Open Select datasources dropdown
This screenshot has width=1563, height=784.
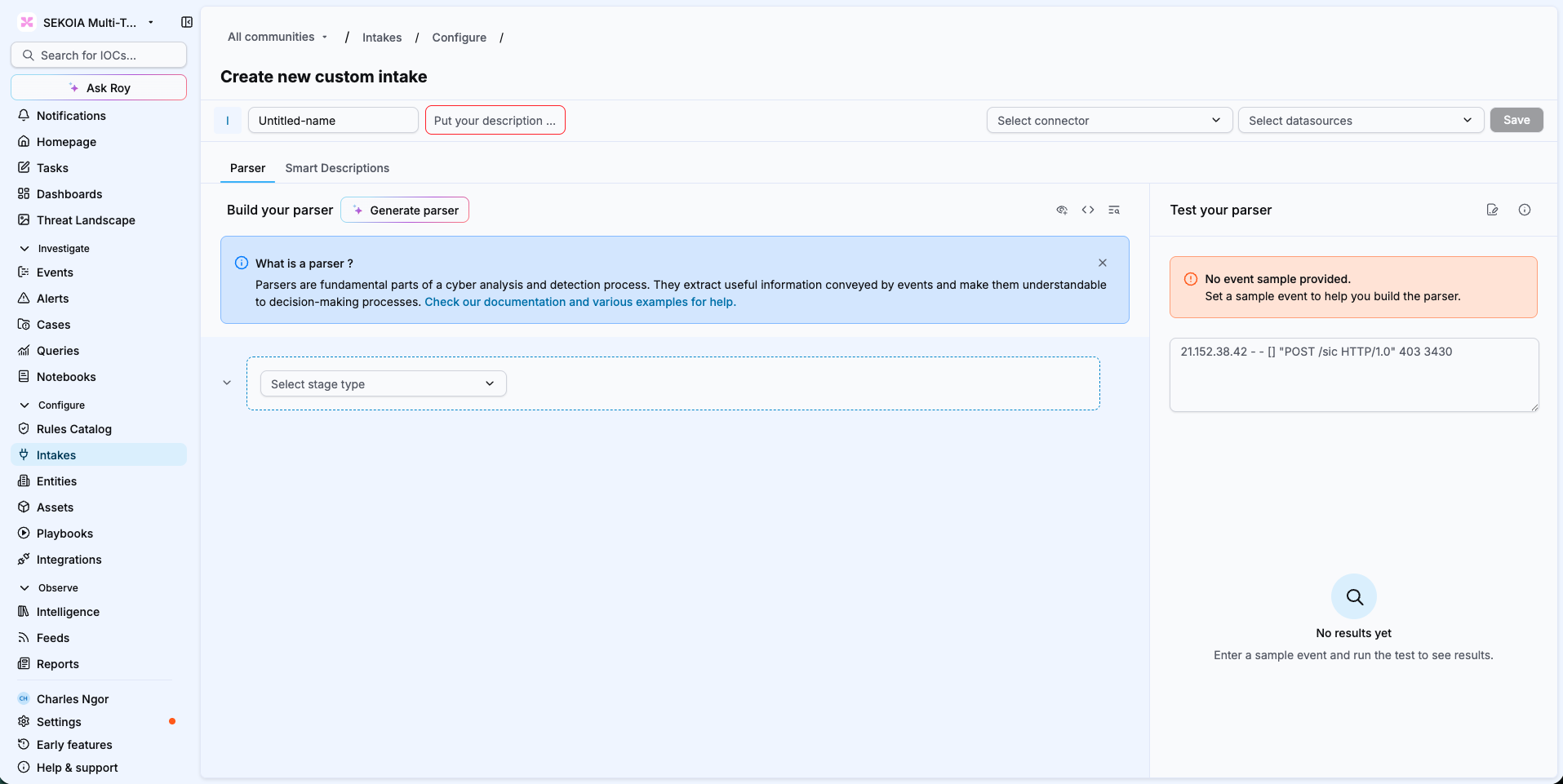(1361, 121)
